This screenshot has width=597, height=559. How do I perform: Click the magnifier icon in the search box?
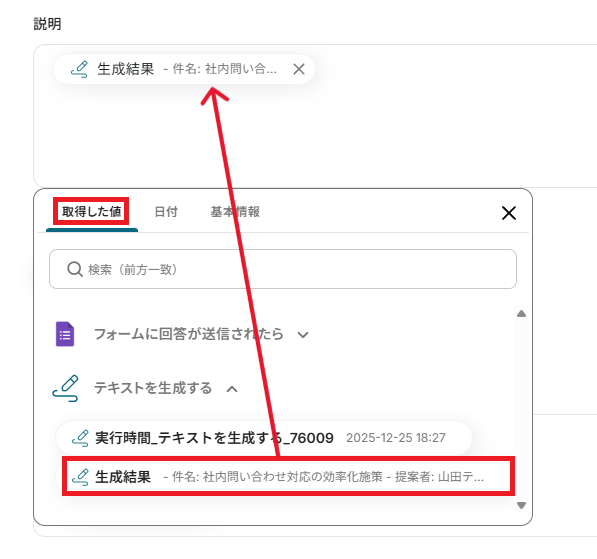tap(75, 269)
